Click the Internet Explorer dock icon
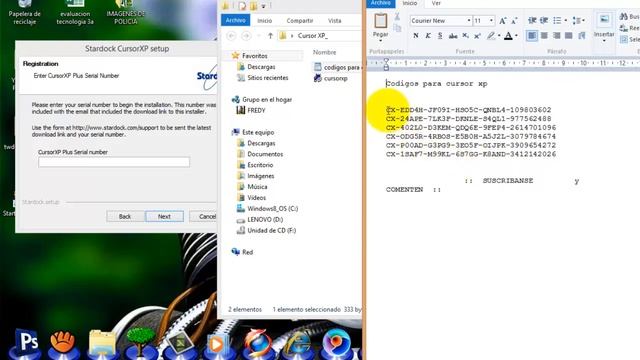The height and width of the screenshot is (360, 640). coord(298,342)
